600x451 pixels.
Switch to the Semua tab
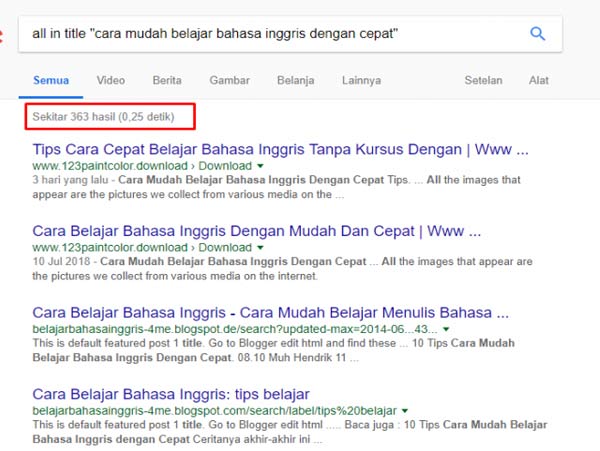tap(51, 80)
